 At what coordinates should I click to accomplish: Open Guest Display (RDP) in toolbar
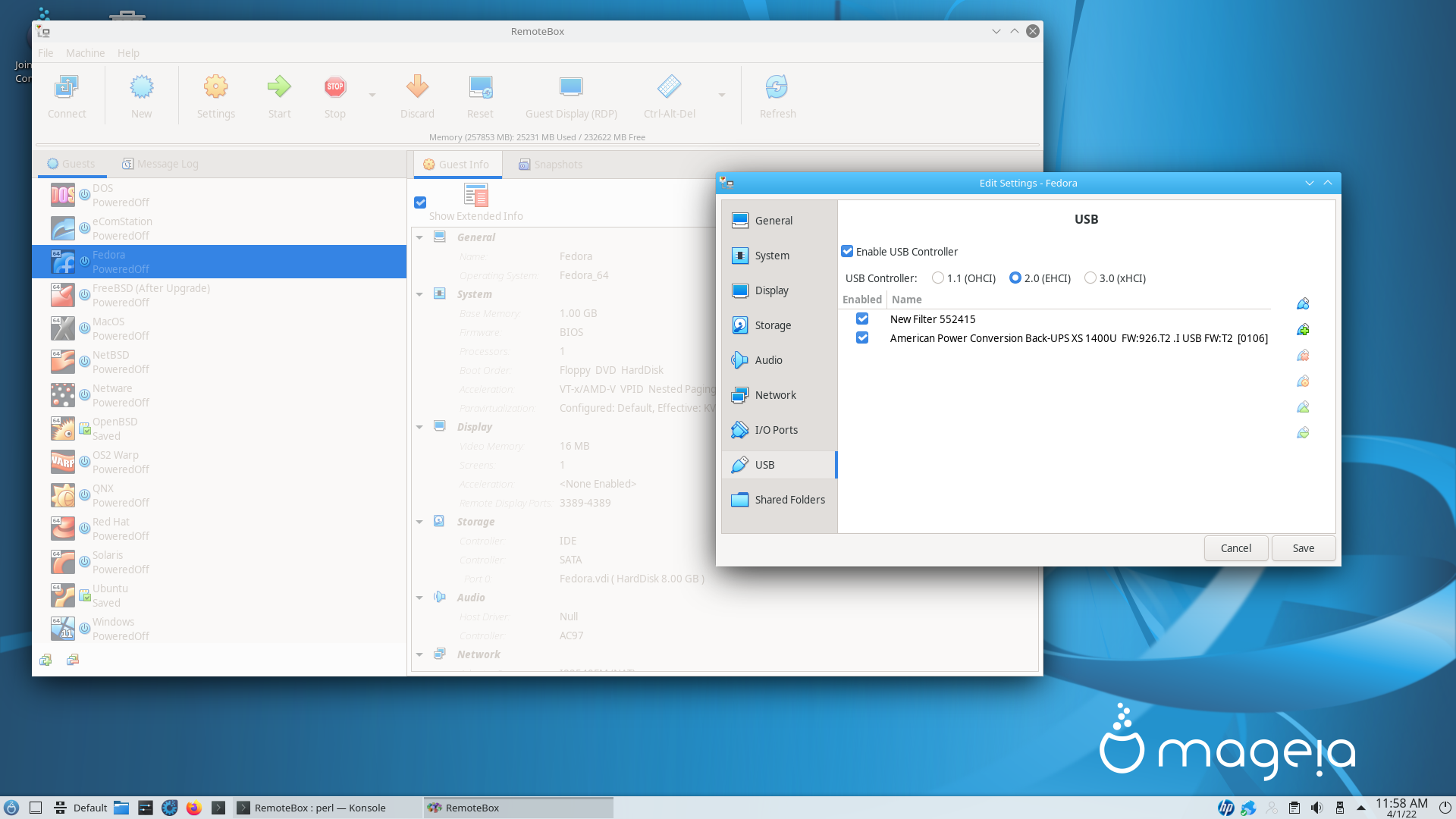[x=571, y=95]
